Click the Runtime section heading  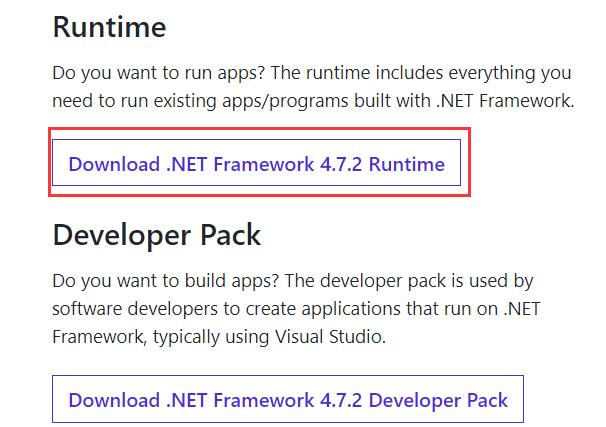109,27
